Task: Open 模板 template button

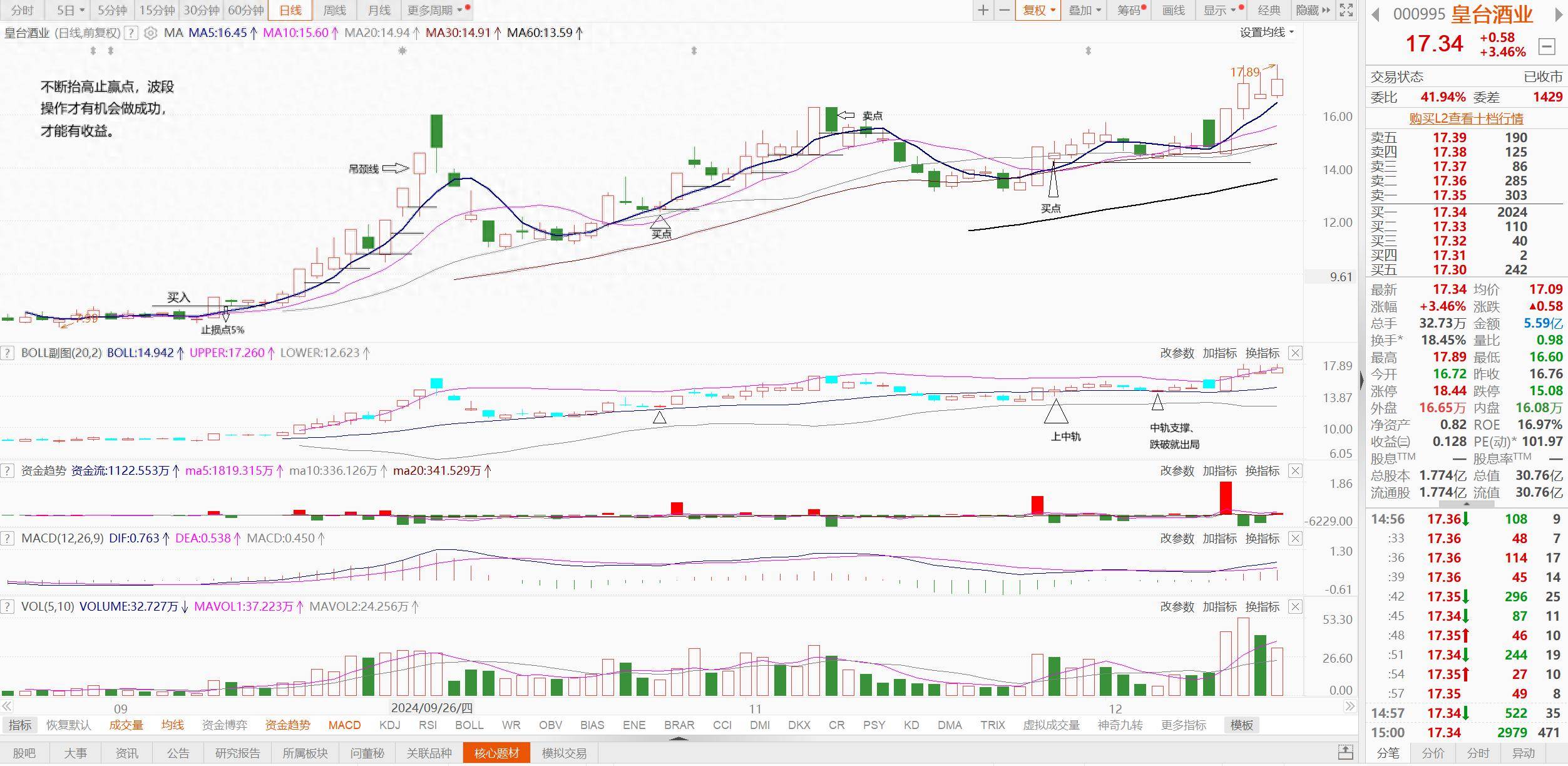Action: [1241, 725]
